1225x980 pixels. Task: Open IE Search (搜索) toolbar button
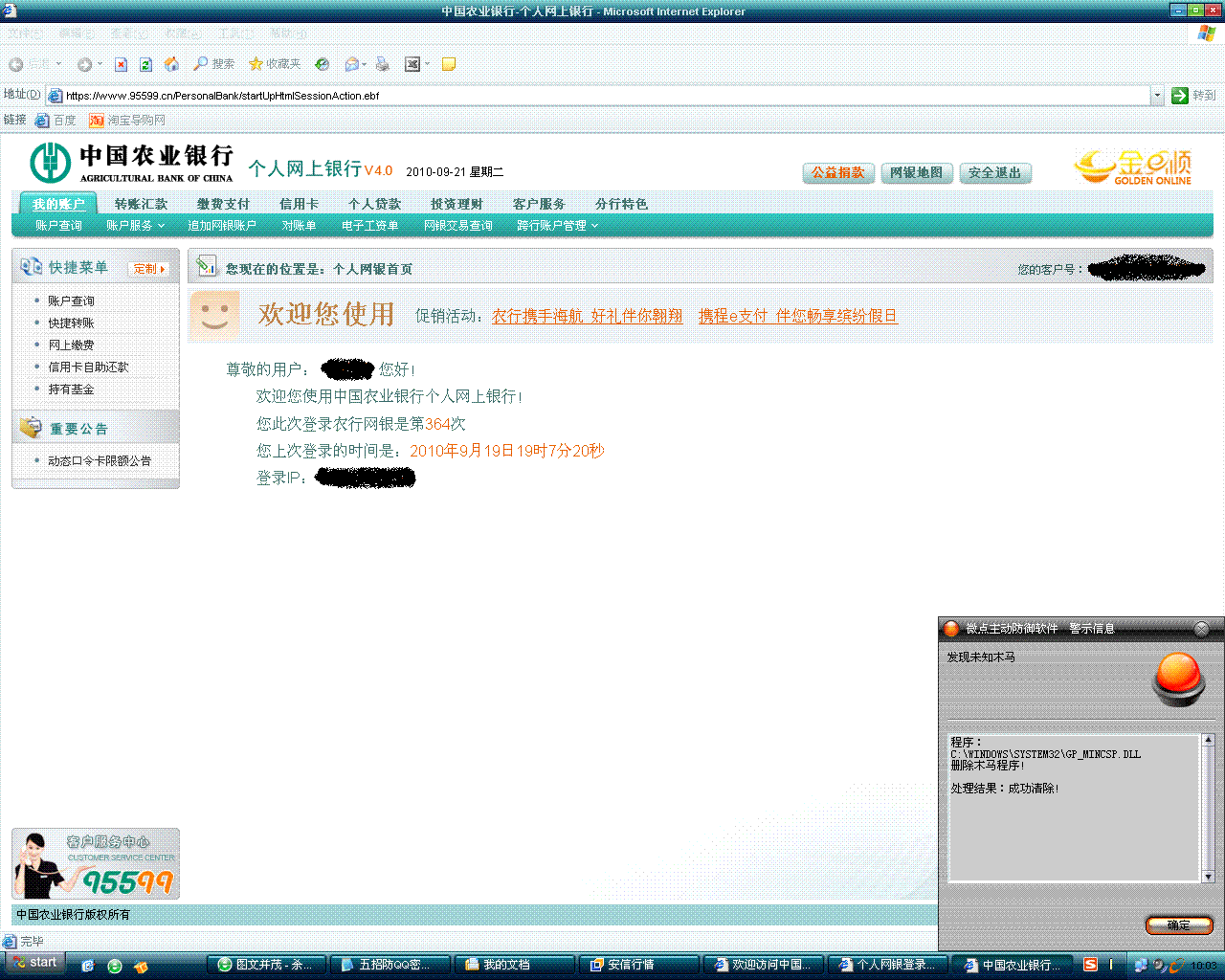click(x=213, y=64)
